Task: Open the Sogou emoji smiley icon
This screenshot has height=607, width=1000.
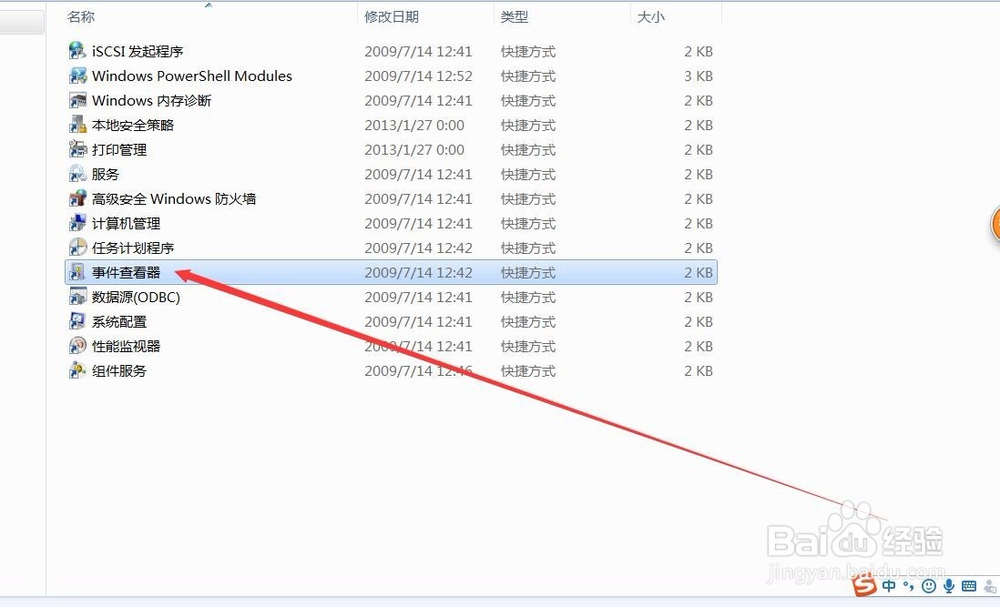Action: point(929,586)
